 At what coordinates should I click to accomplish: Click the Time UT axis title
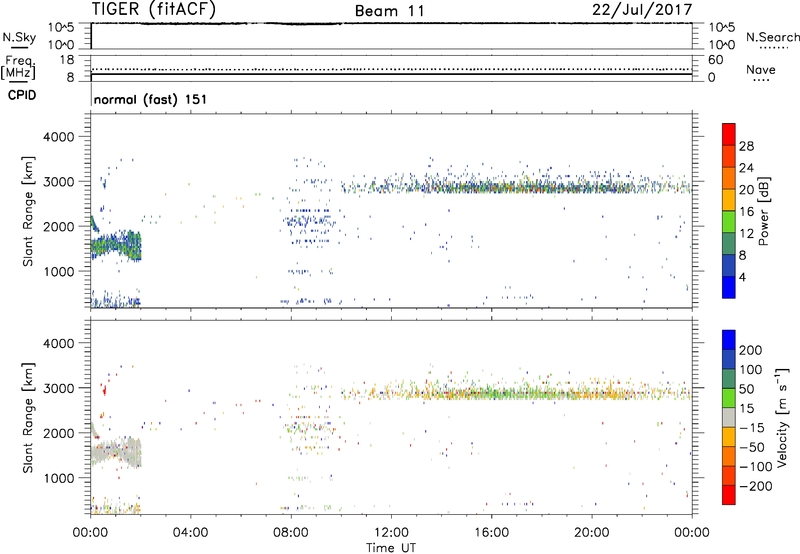click(391, 547)
